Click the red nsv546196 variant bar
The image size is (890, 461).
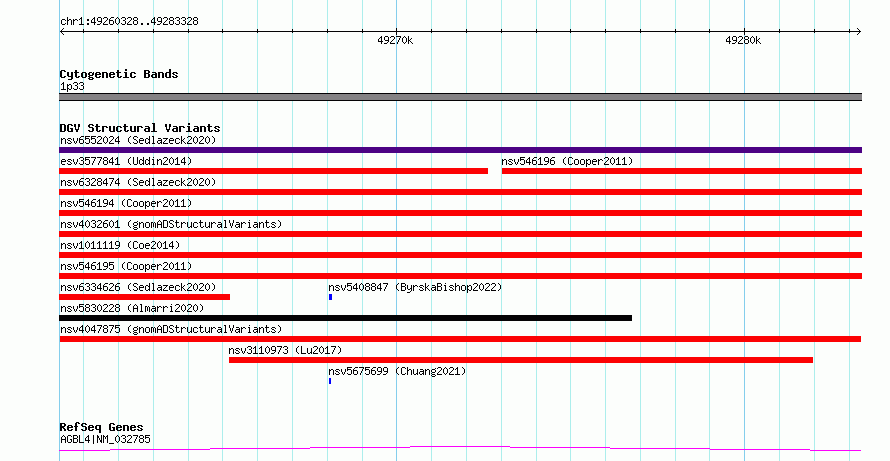682,171
